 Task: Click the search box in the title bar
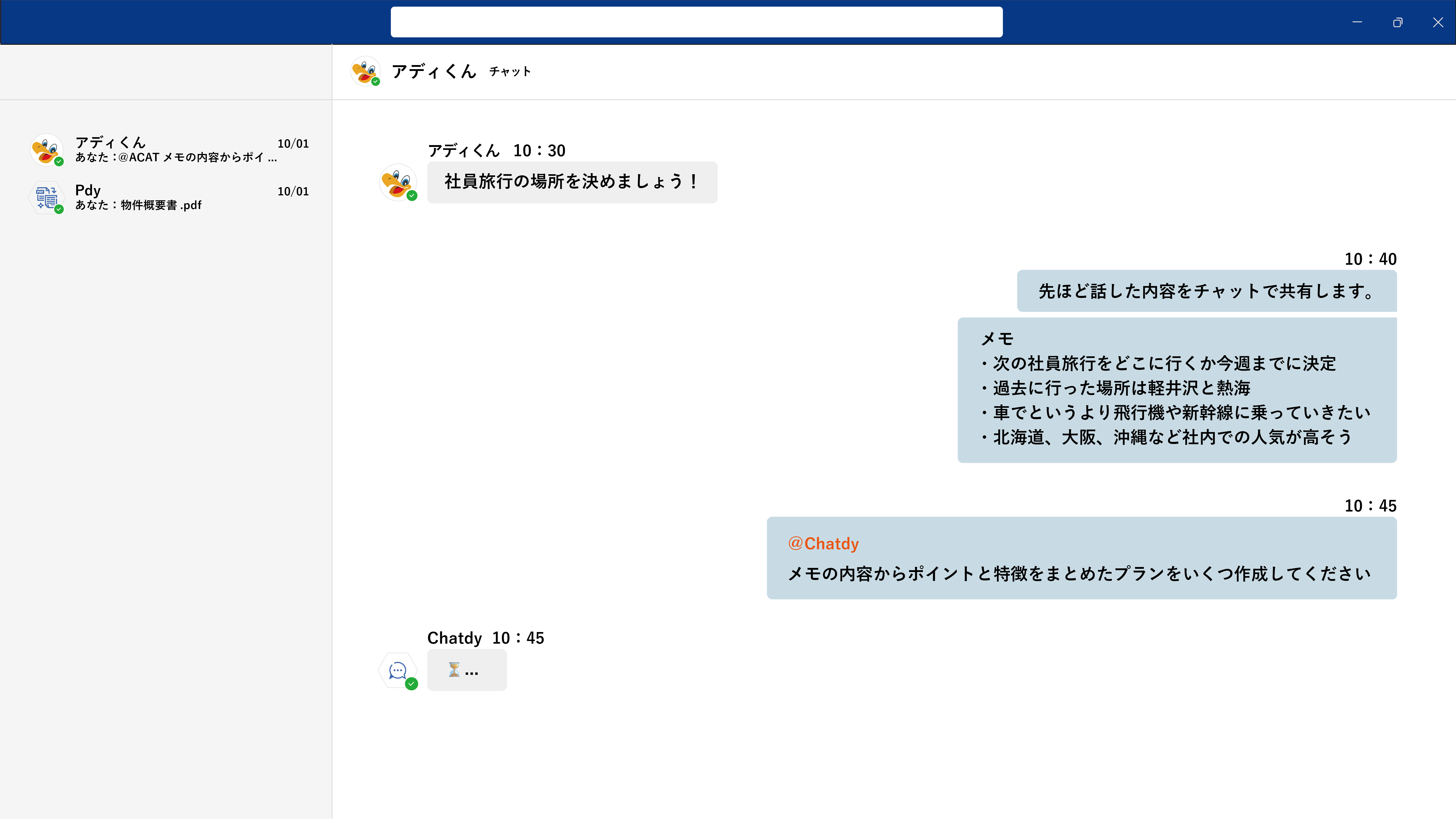pyautogui.click(x=696, y=23)
